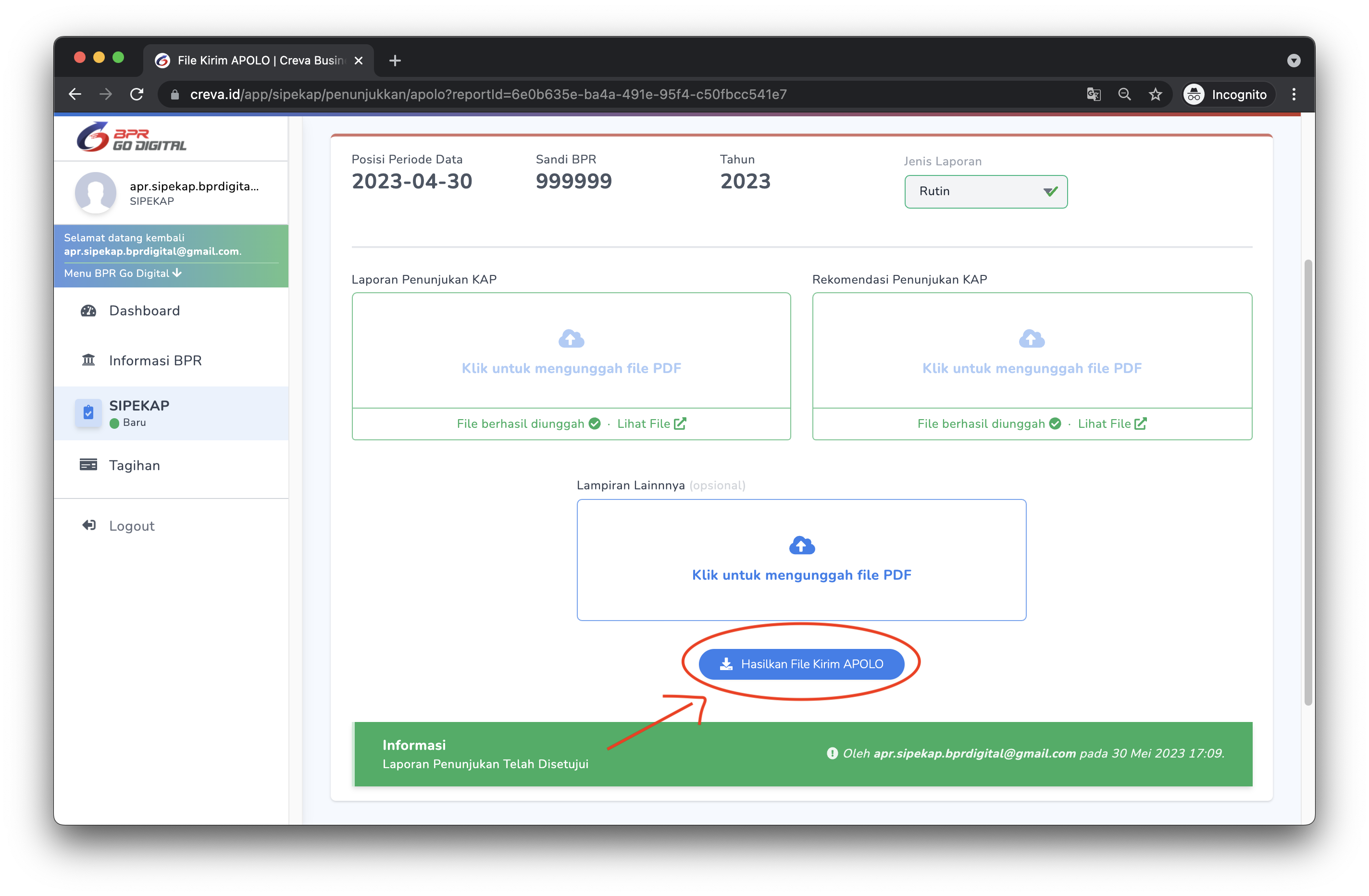Close the File Kirim APOLO tab
The image size is (1369, 896).
(x=359, y=61)
